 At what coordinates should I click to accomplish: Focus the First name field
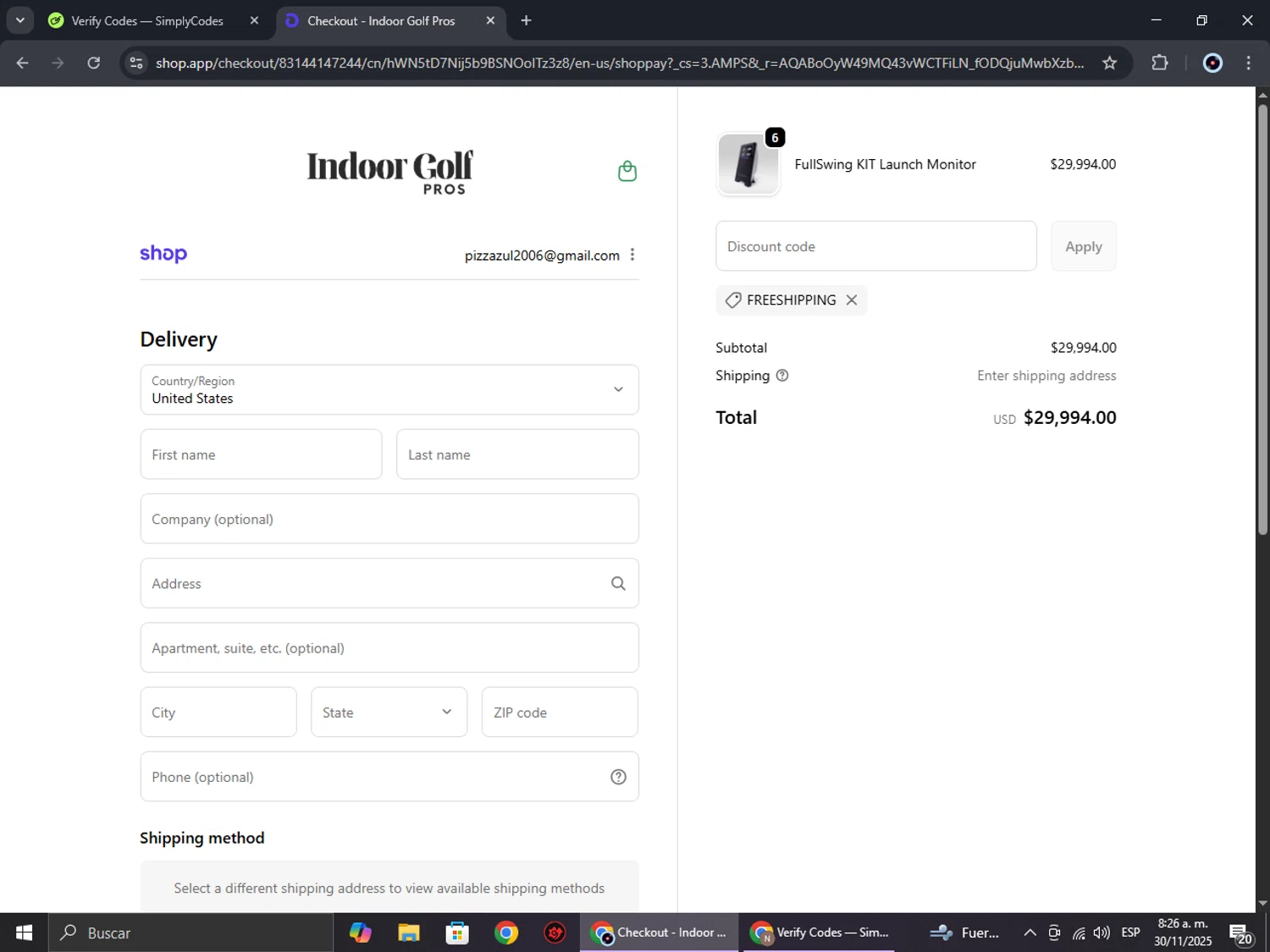tap(261, 454)
